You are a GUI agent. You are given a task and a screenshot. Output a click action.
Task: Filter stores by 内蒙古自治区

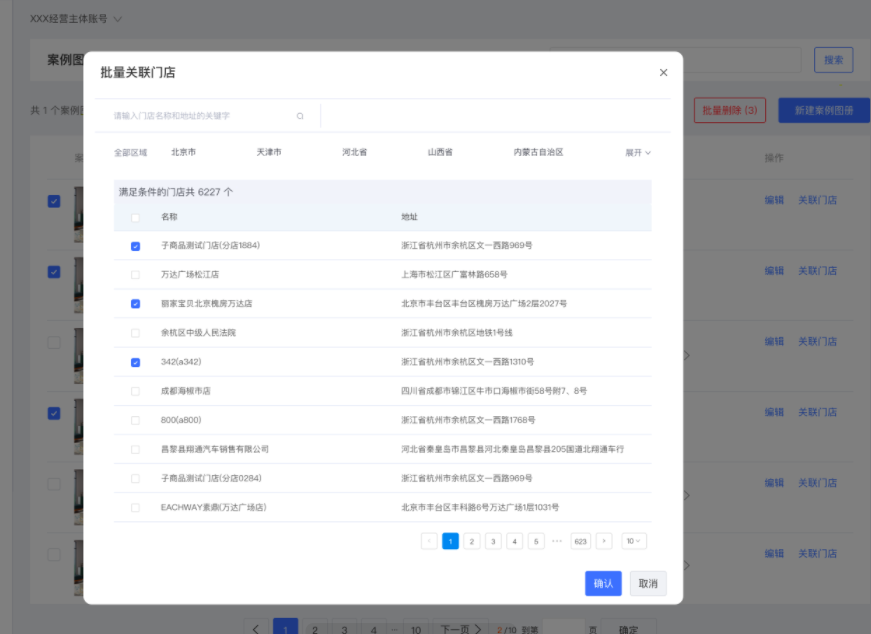click(538, 152)
